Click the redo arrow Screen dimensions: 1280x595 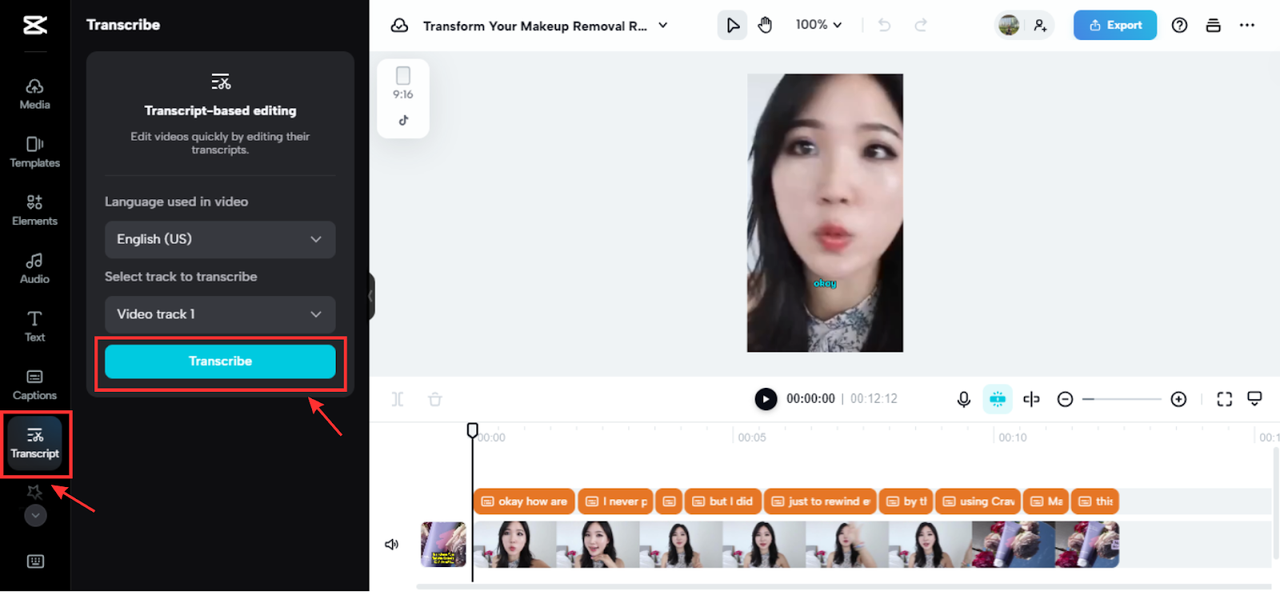(x=921, y=25)
